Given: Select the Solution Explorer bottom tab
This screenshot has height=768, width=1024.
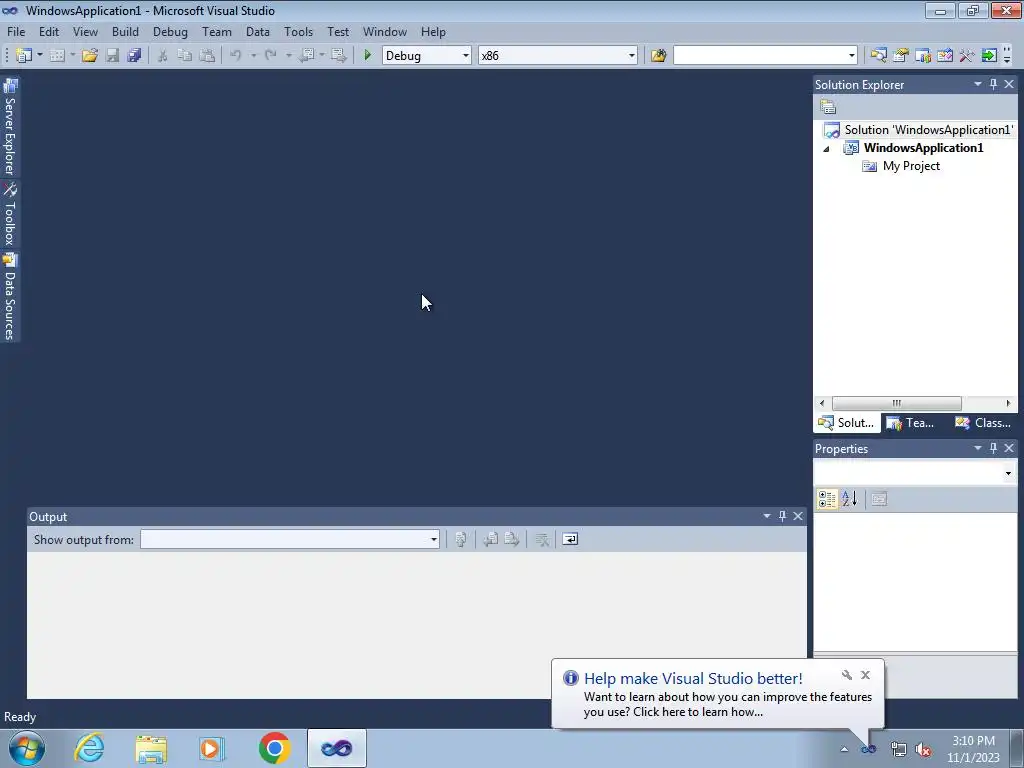Looking at the screenshot, I should pos(846,423).
